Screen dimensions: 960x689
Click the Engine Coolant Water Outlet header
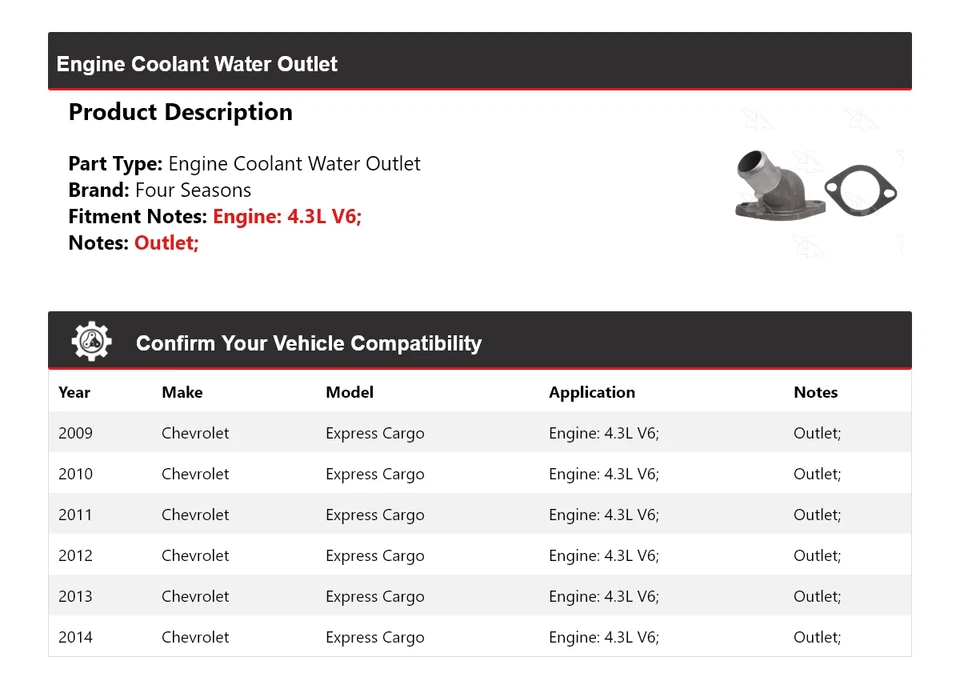pos(197,64)
